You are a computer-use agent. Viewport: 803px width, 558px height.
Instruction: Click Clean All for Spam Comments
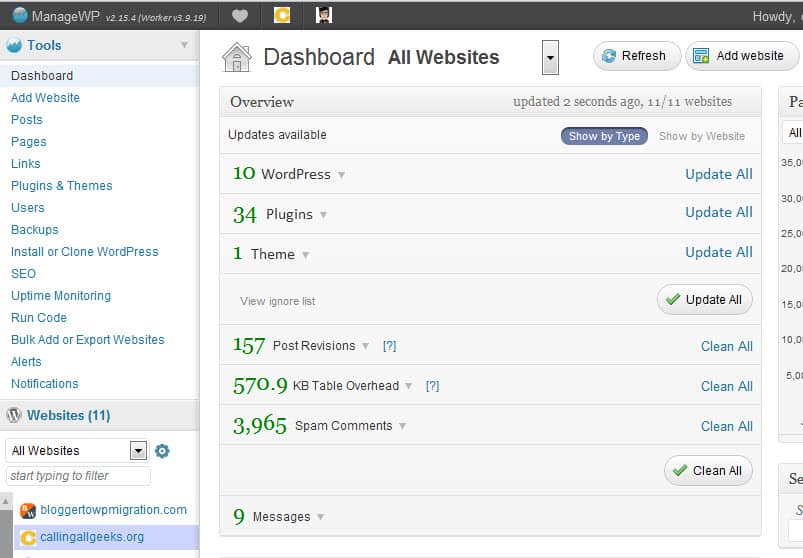pos(727,426)
